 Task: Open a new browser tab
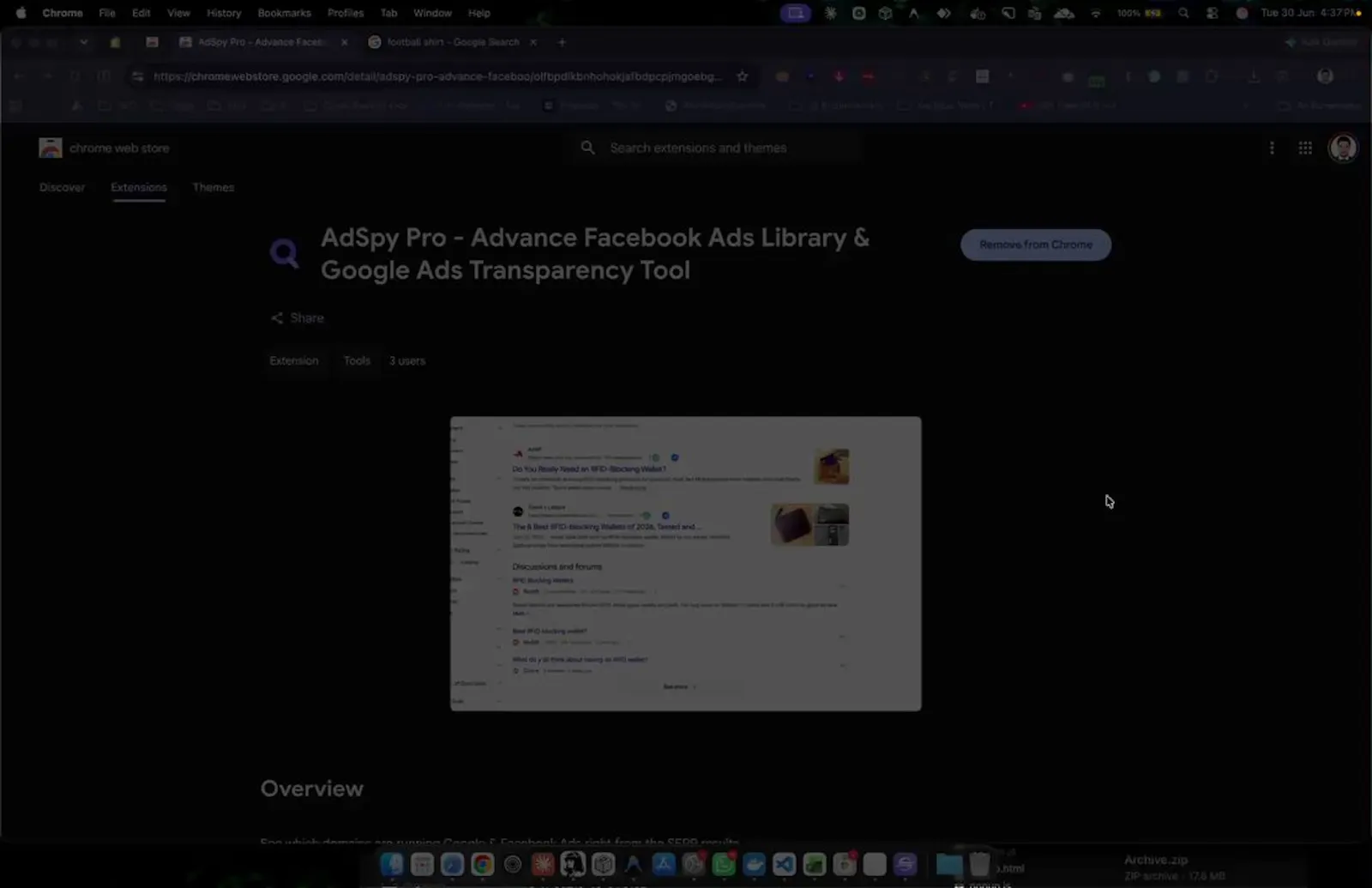pyautogui.click(x=562, y=42)
